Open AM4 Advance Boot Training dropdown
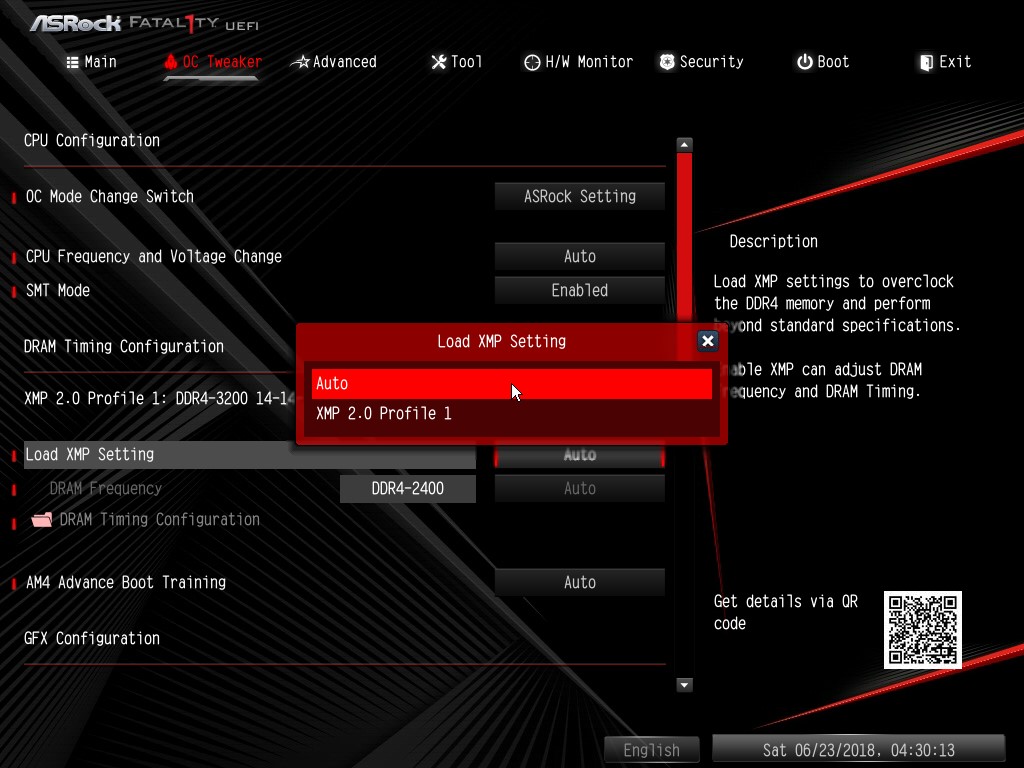The image size is (1024, 768). [x=579, y=582]
